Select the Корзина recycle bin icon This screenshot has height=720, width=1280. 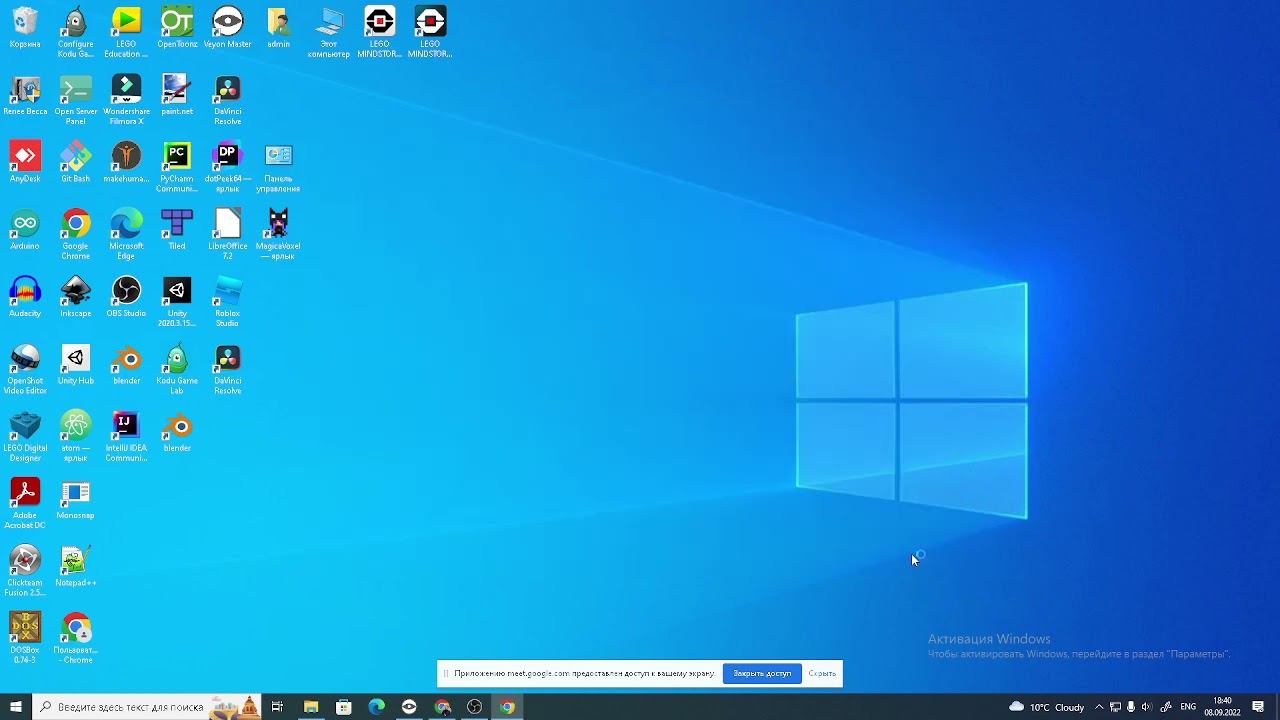25,28
